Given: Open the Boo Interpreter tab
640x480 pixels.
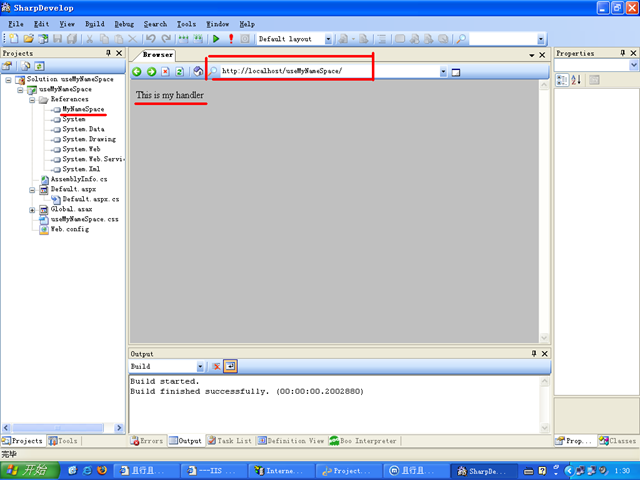Looking at the screenshot, I should tap(363, 441).
